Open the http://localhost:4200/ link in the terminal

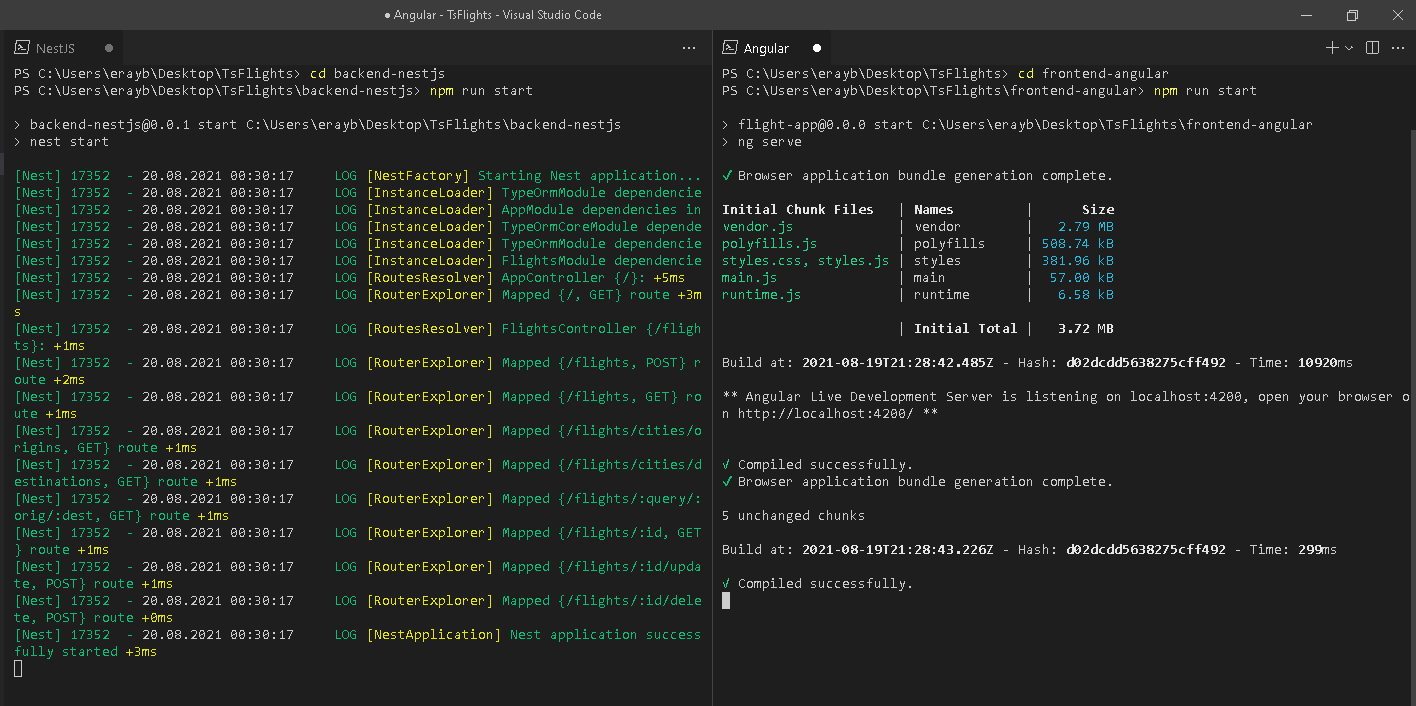824,414
